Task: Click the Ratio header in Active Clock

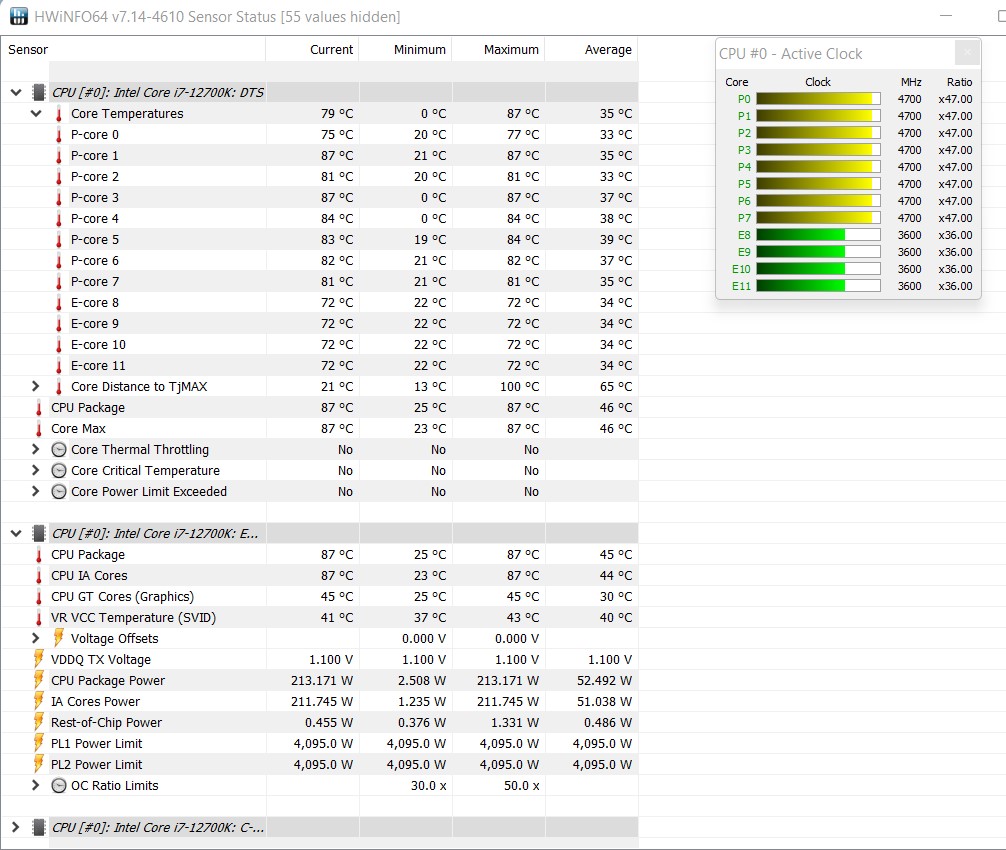Action: (x=959, y=82)
